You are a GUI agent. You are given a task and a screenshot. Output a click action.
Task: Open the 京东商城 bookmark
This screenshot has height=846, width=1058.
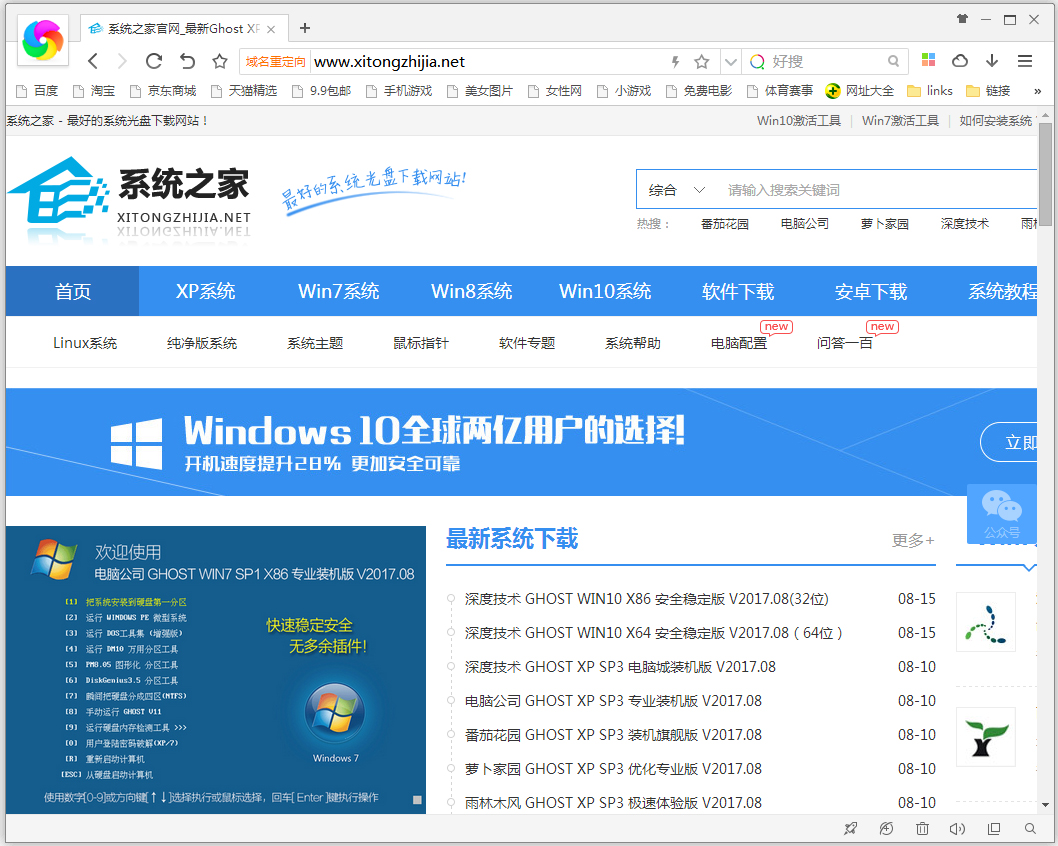coord(163,91)
